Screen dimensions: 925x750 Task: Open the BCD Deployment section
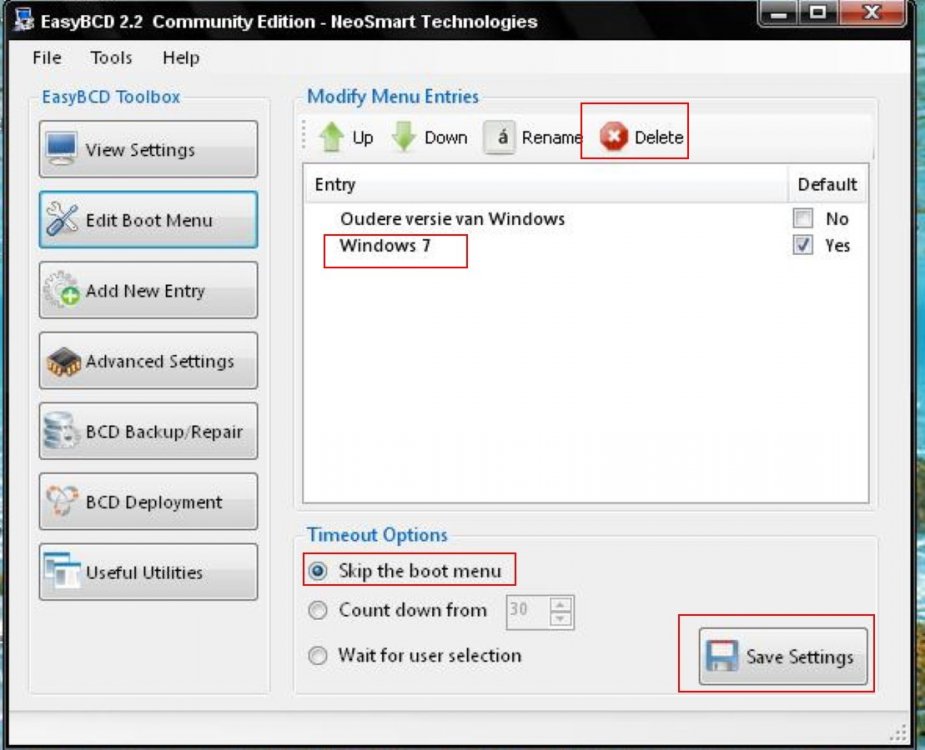(148, 502)
